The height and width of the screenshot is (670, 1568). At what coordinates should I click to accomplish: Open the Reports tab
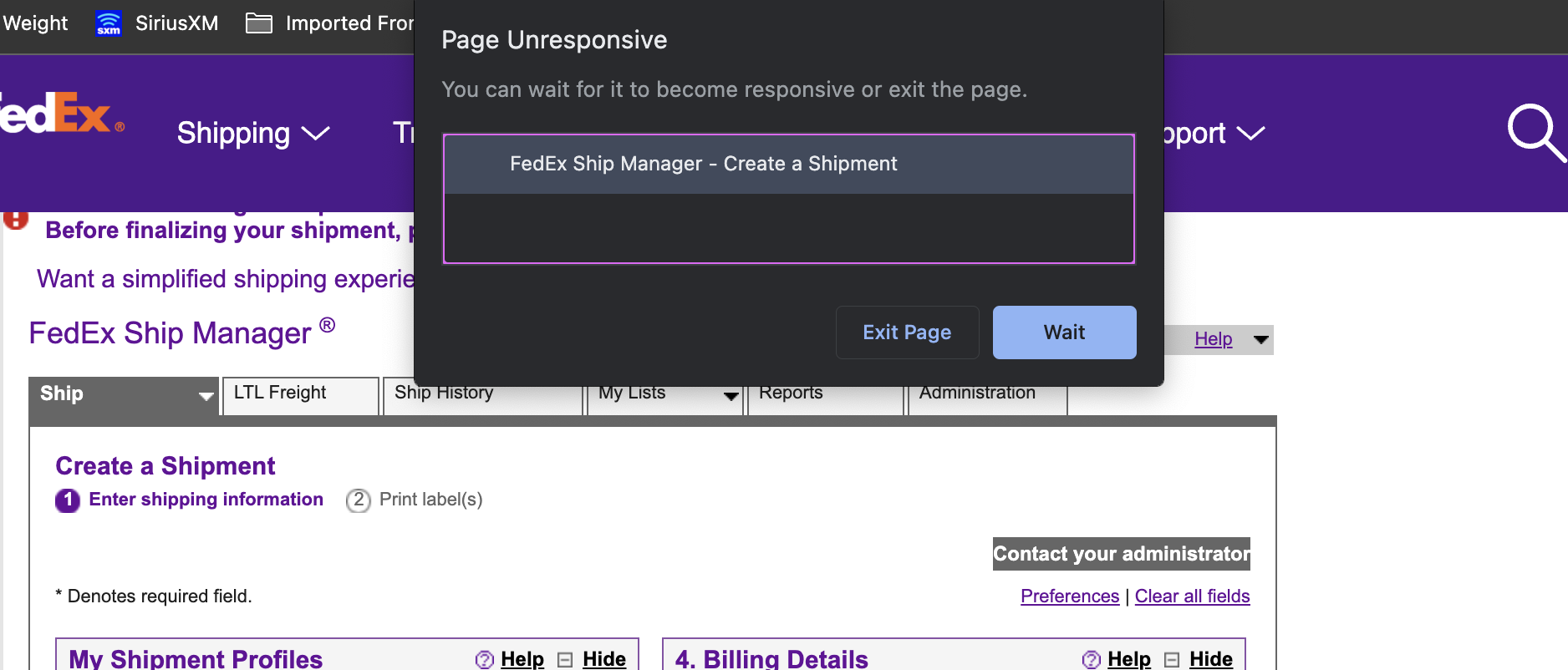pyautogui.click(x=791, y=393)
